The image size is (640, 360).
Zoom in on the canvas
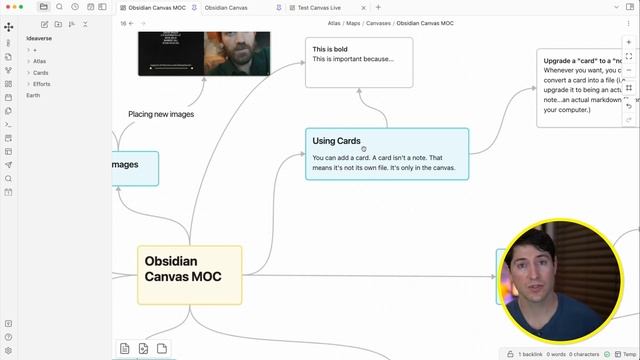click(629, 42)
